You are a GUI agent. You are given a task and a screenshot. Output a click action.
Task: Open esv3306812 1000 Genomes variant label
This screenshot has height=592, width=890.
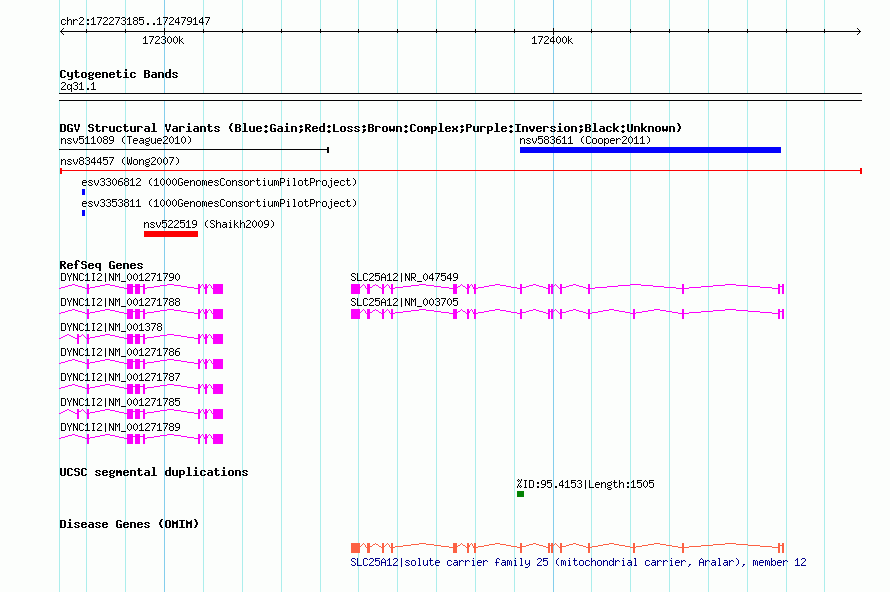[x=219, y=182]
